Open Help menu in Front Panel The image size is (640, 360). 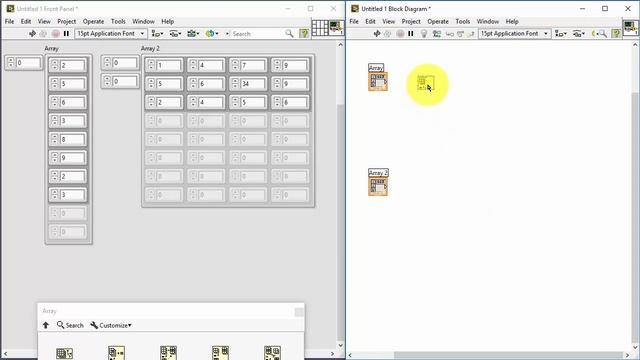(167, 21)
